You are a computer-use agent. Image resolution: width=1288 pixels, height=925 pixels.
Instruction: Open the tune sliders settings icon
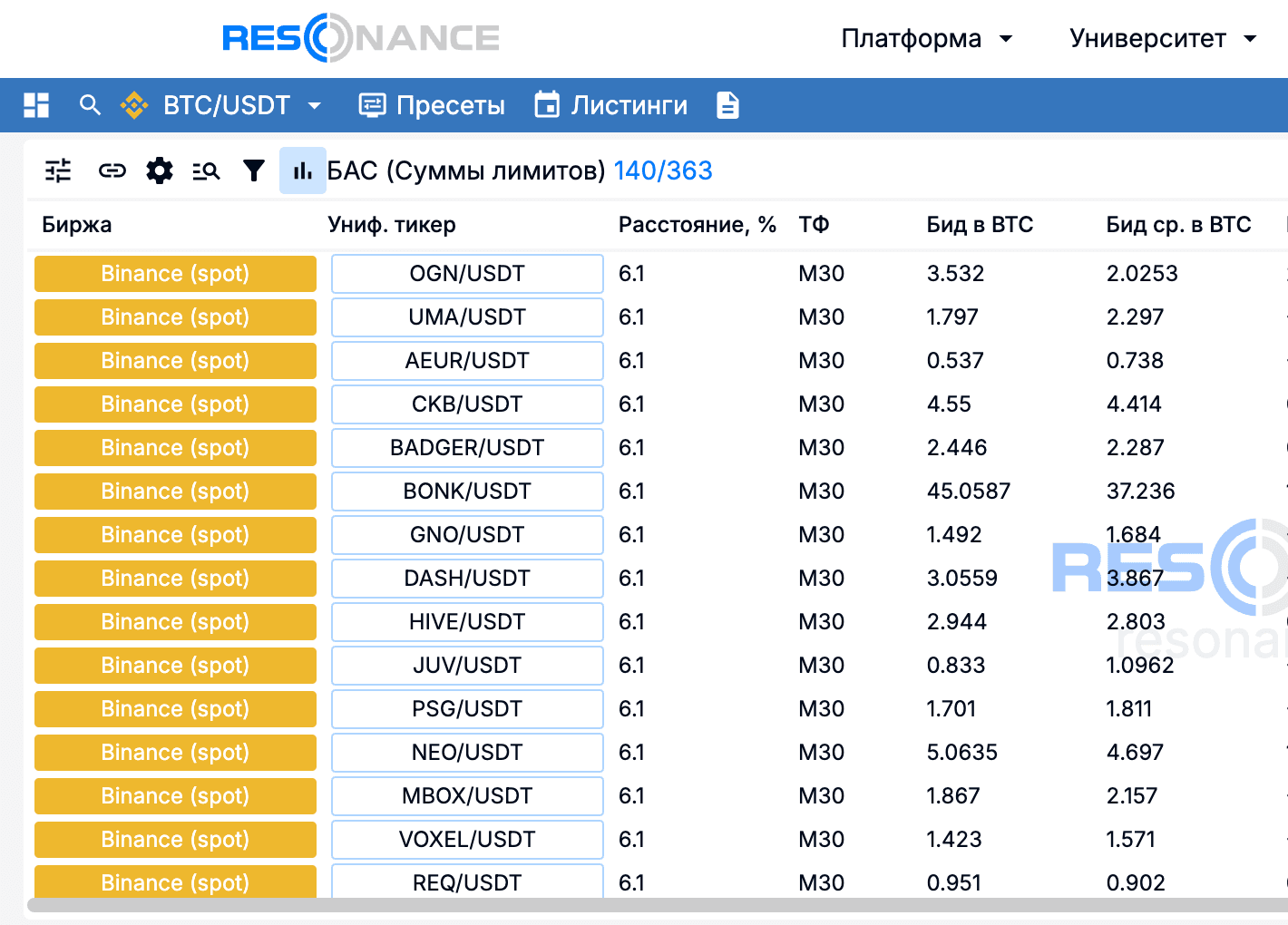pyautogui.click(x=58, y=170)
